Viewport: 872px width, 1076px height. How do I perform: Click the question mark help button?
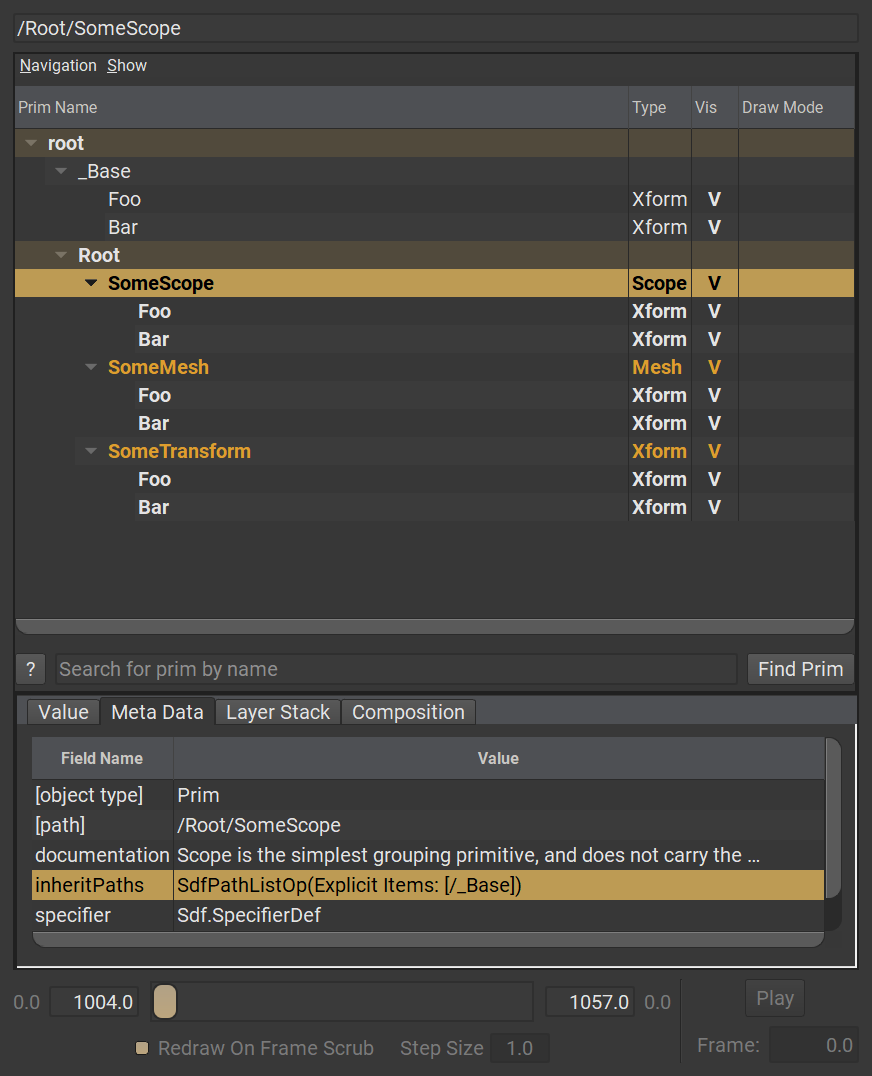click(30, 669)
